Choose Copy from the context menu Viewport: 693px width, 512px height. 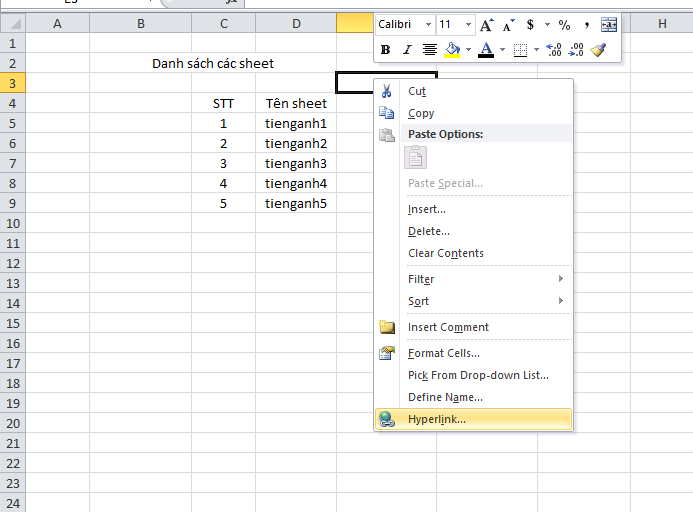473,113
